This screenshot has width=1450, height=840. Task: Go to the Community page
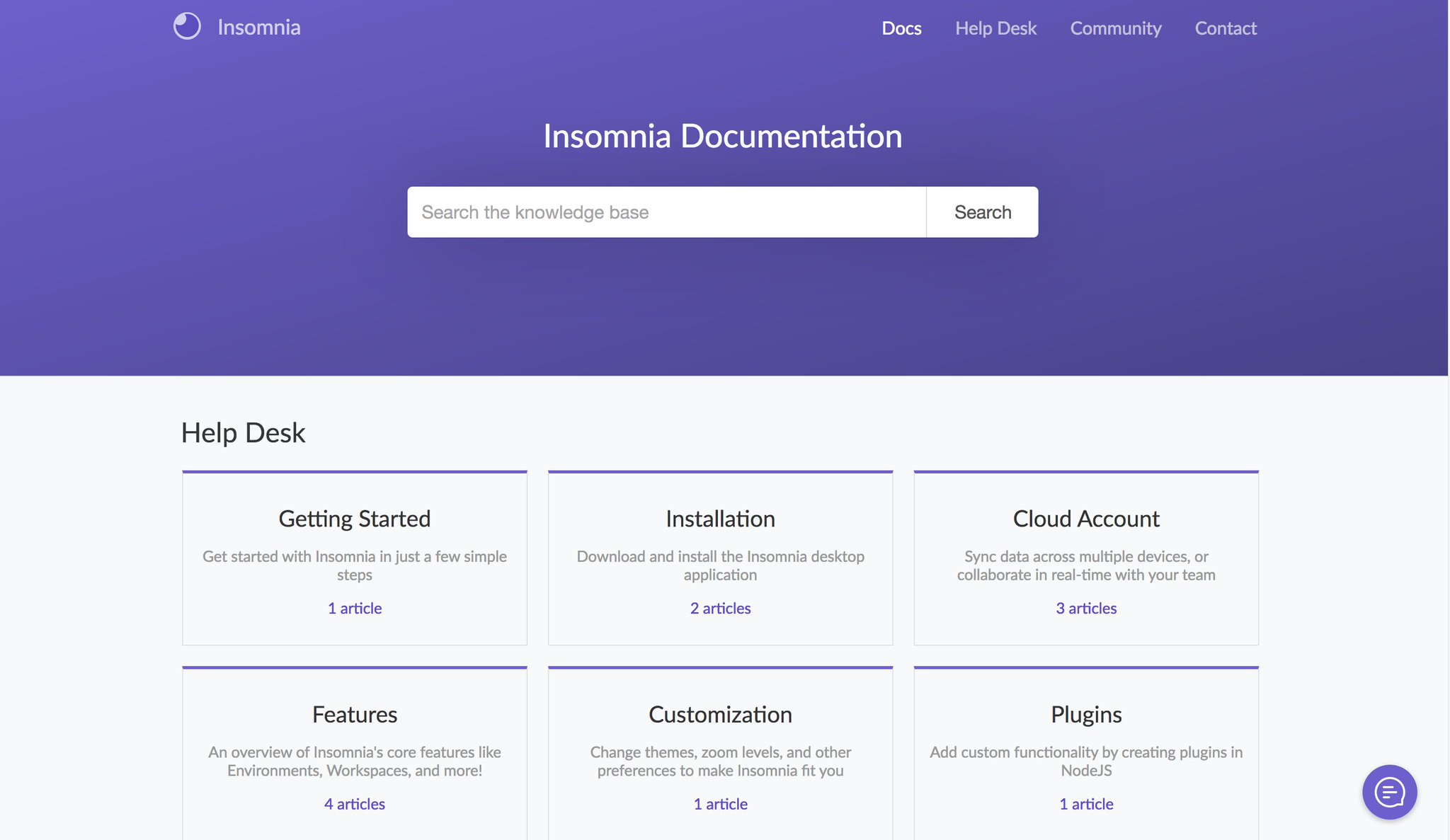pyautogui.click(x=1116, y=28)
